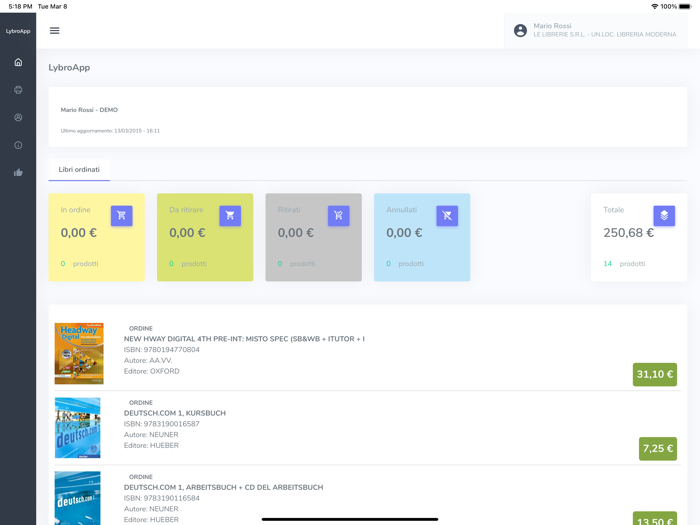700x525 pixels.
Task: Click ISBN: 9783190016587 text
Action: click(x=162, y=424)
